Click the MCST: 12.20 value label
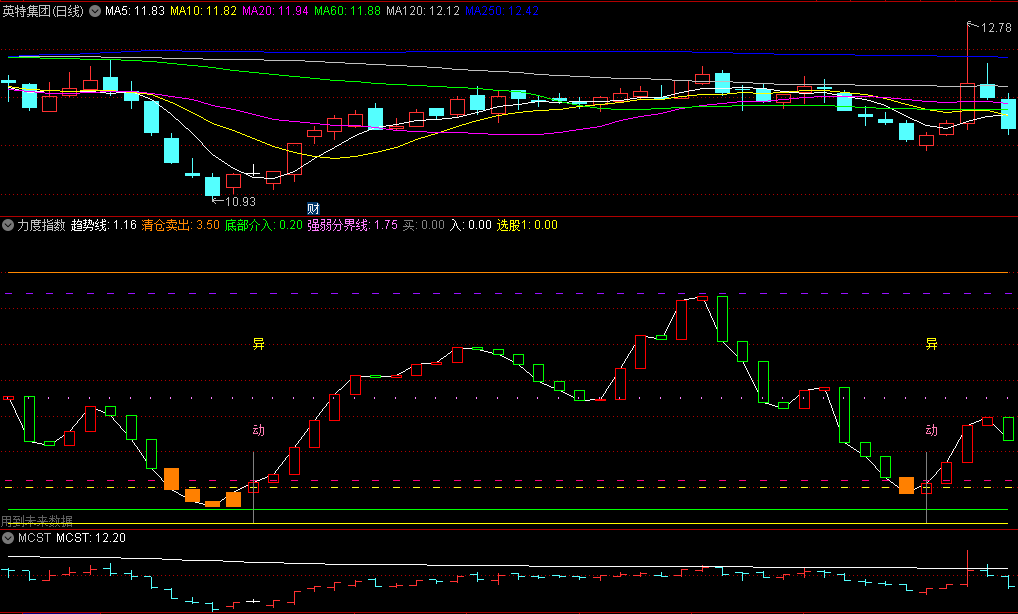The height and width of the screenshot is (614, 1018). coord(91,538)
